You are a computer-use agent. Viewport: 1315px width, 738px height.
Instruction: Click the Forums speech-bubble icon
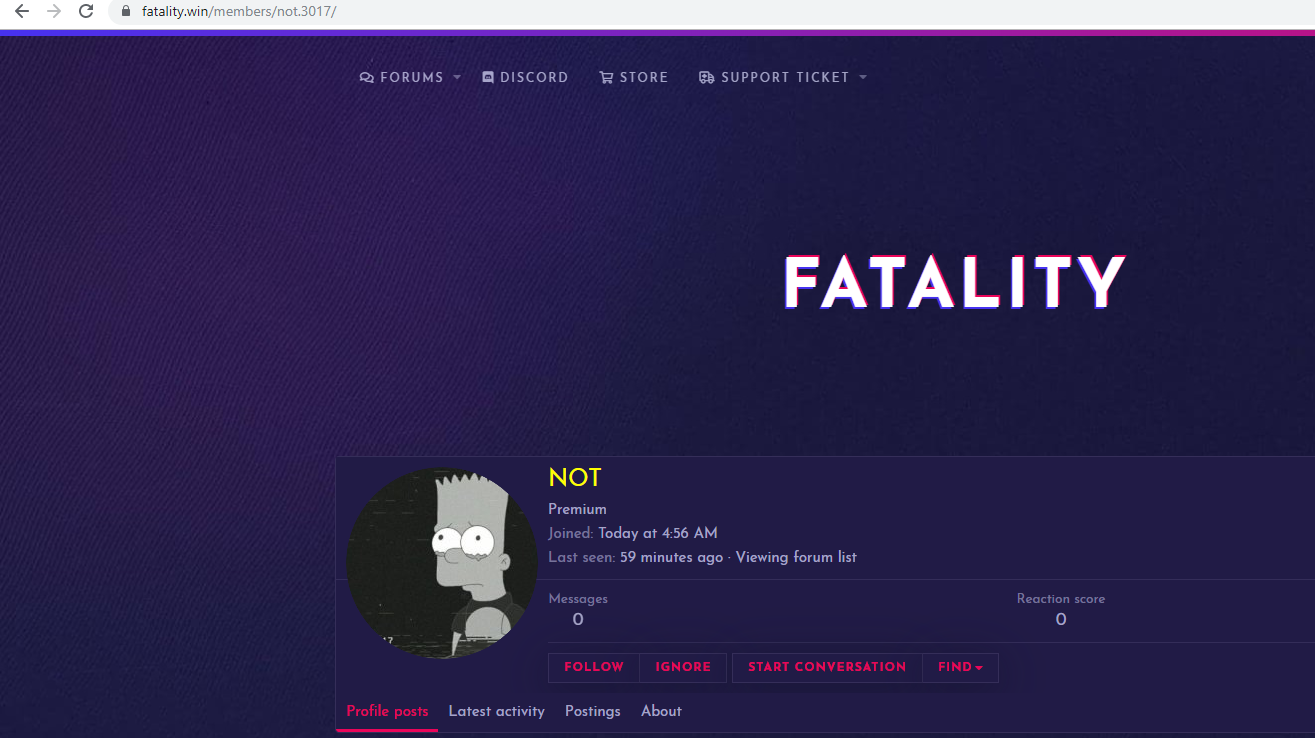coord(365,77)
